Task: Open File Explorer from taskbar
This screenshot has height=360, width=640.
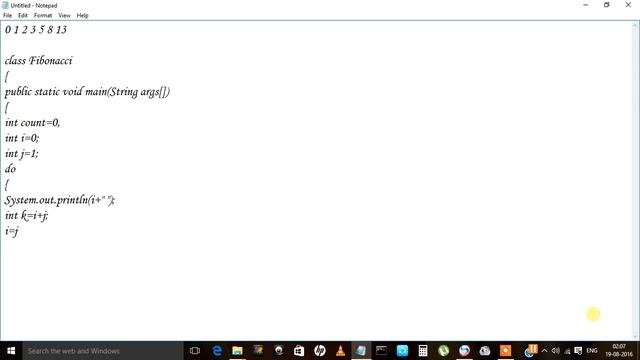Action: [x=237, y=351]
